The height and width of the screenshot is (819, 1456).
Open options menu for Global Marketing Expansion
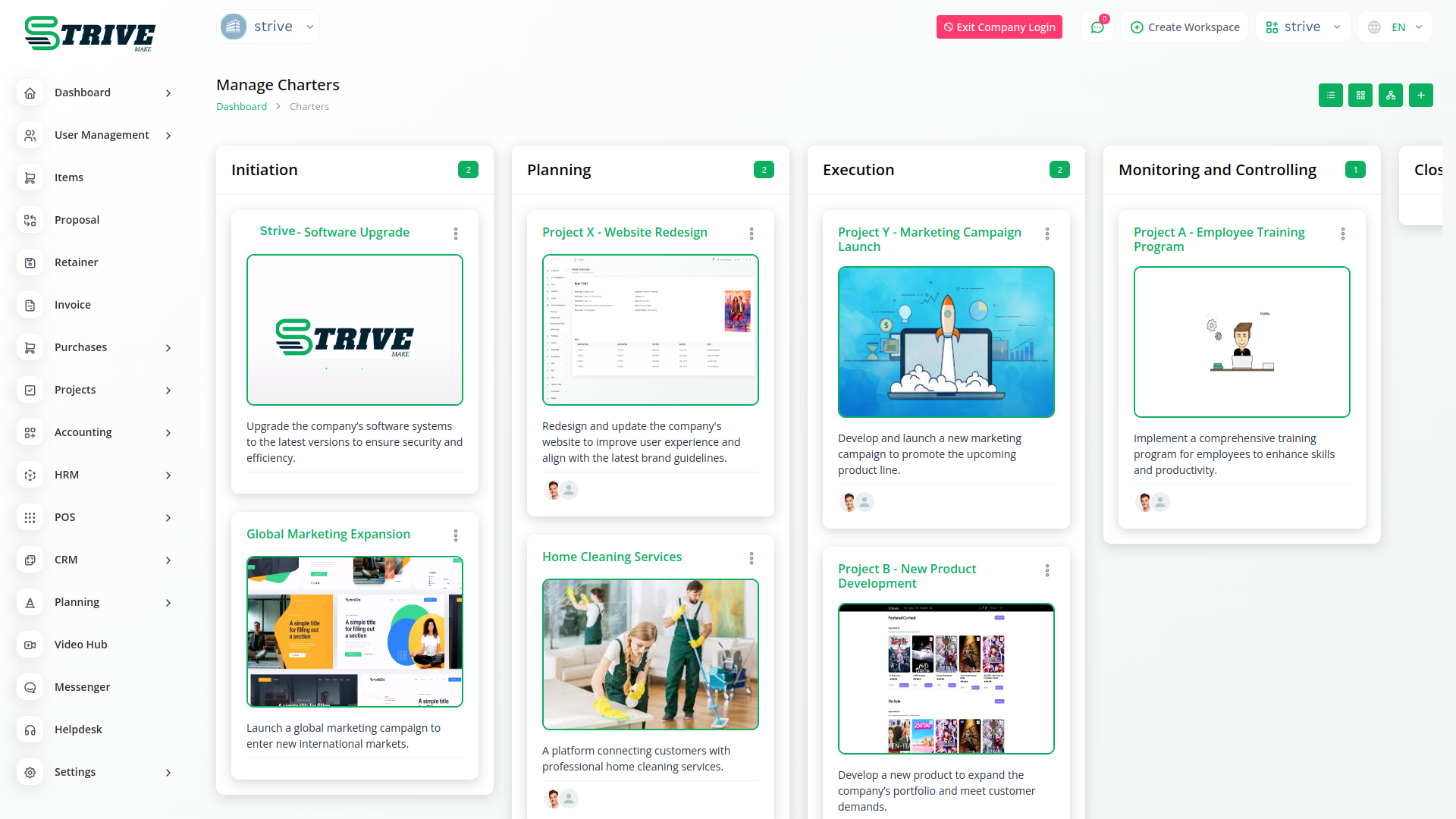[x=456, y=535]
